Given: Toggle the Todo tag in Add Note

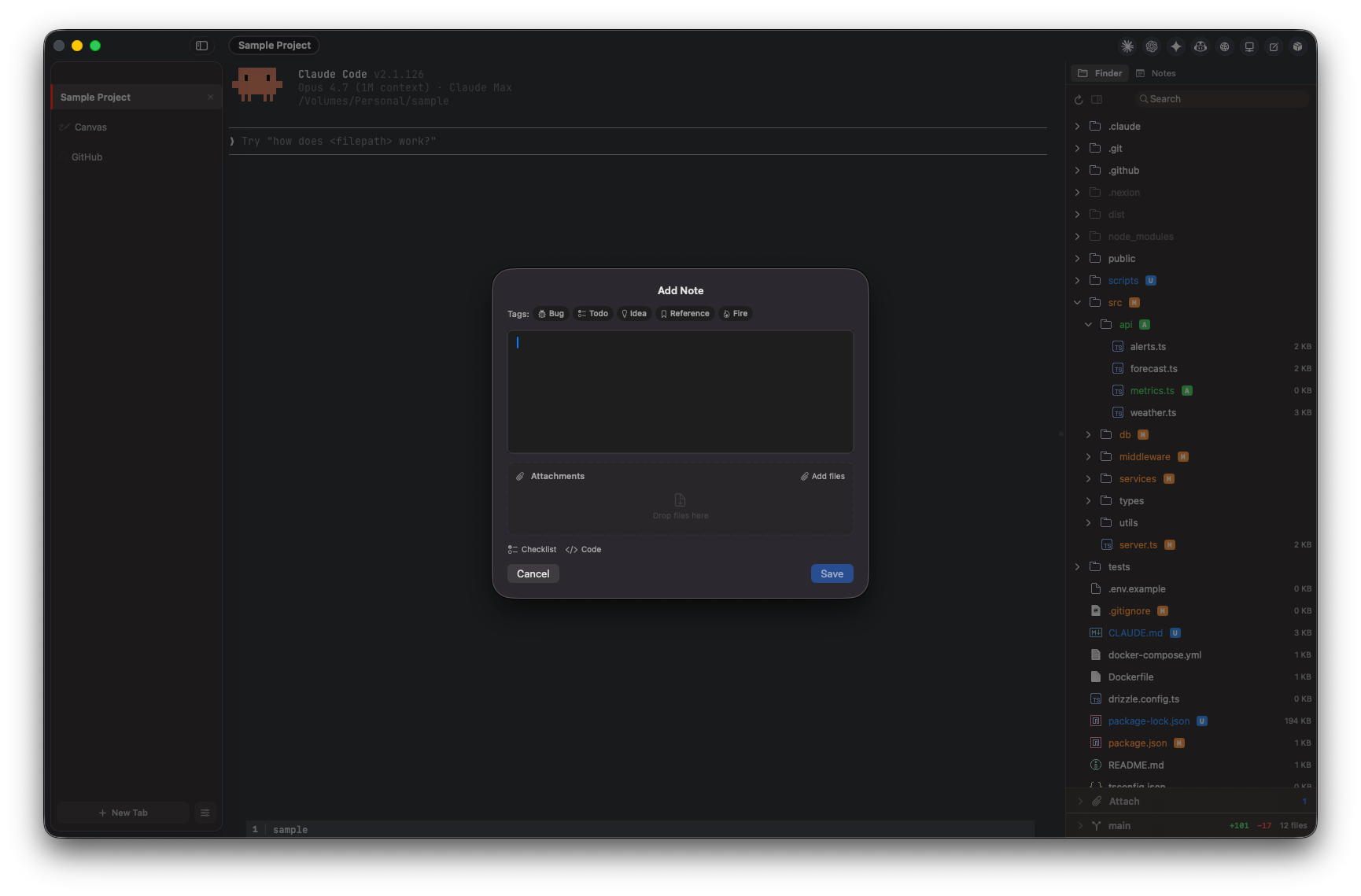Looking at the screenshot, I should pos(593,313).
